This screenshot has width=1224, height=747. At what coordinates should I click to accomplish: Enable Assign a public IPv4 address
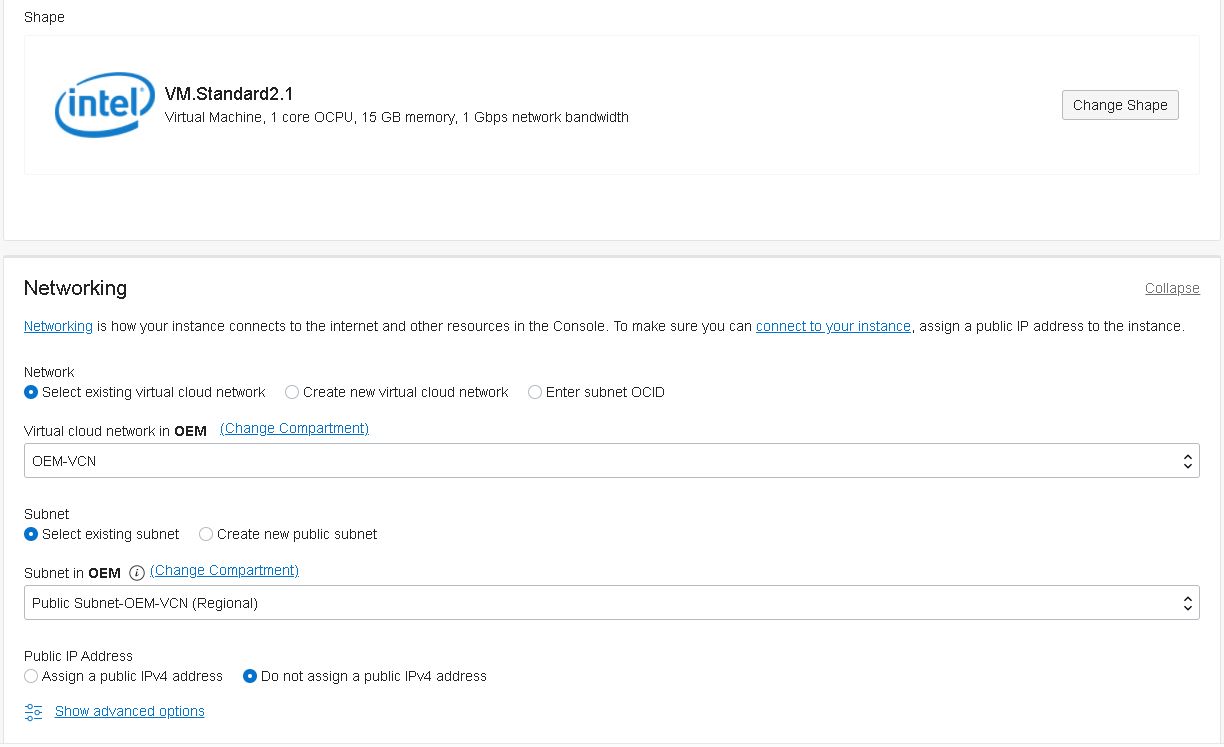pyautogui.click(x=31, y=676)
